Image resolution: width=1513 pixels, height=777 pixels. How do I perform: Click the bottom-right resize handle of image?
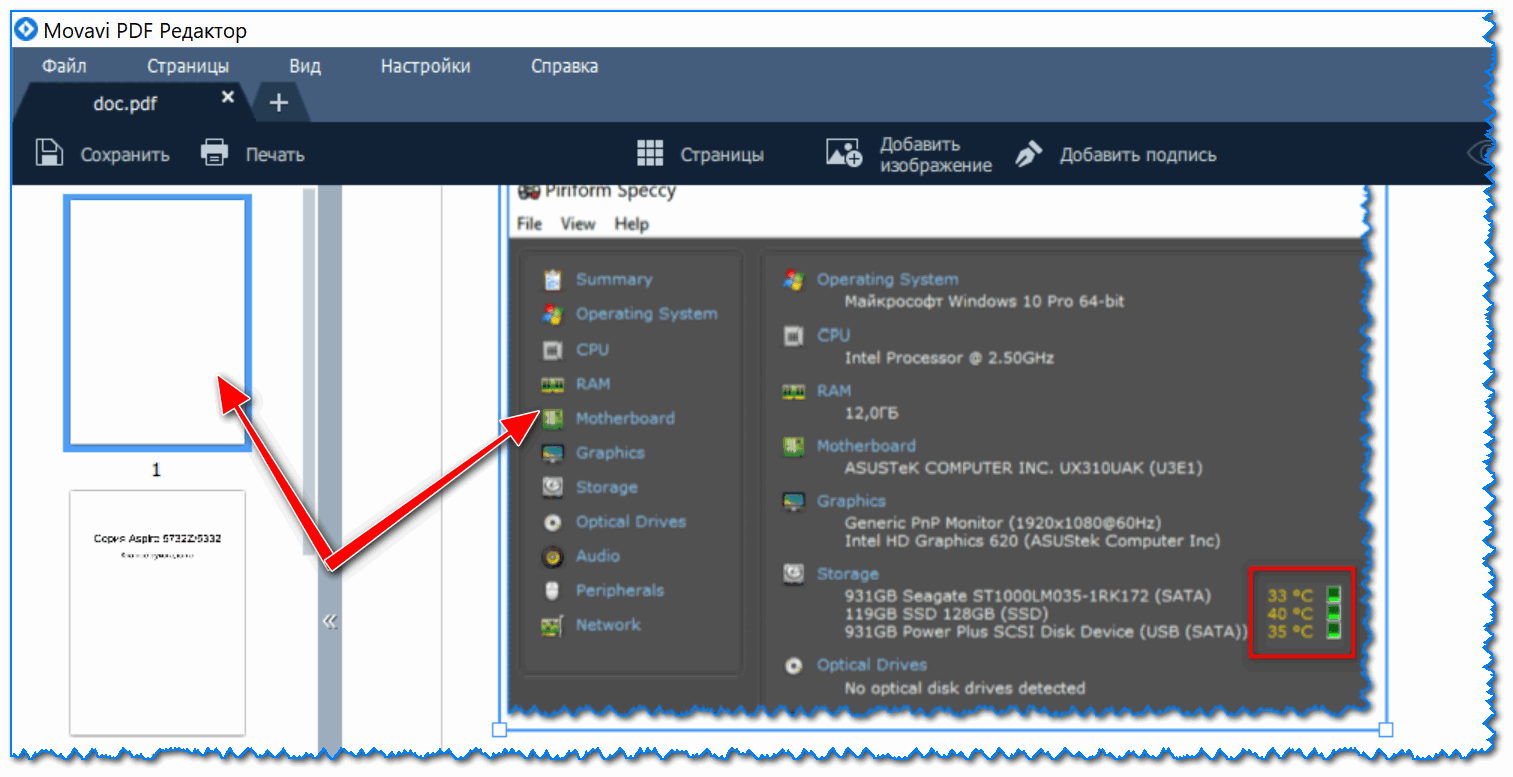1386,730
